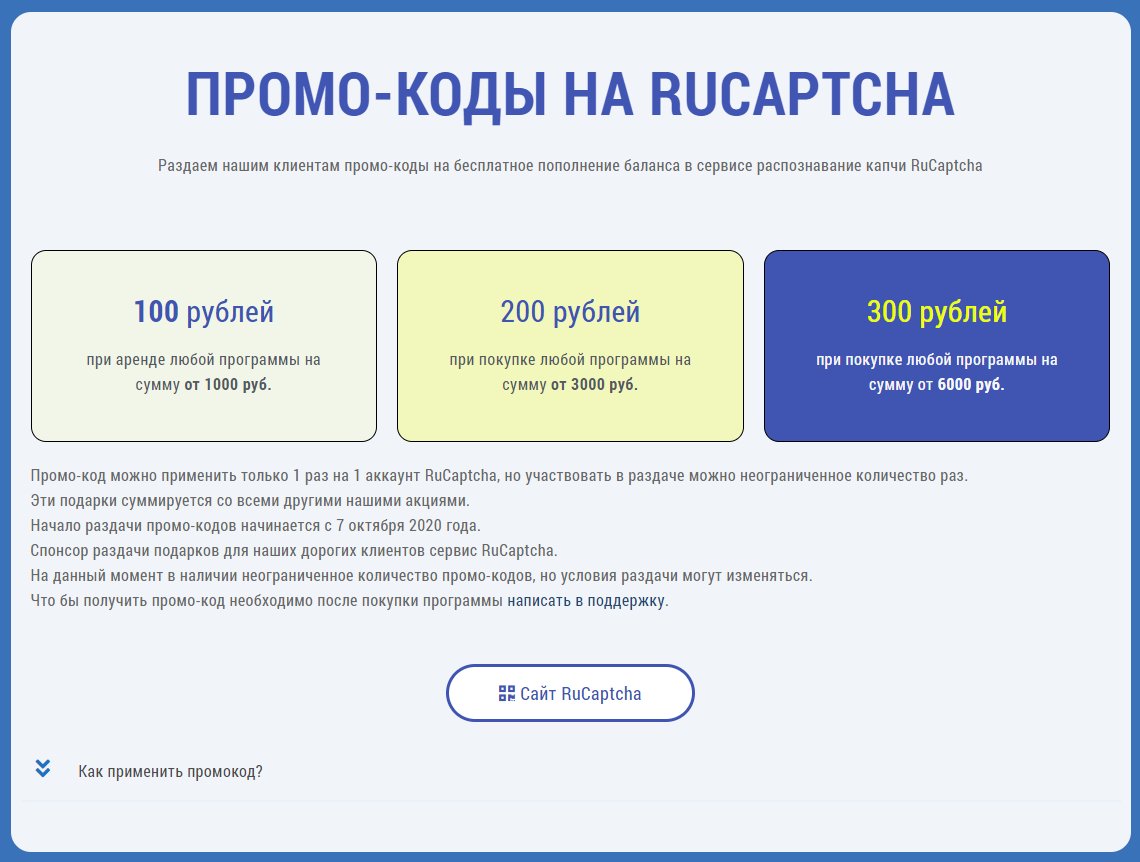1140x862 pixels.
Task: Click the double-chevron icon next to promo instructions
Action: pos(41,769)
